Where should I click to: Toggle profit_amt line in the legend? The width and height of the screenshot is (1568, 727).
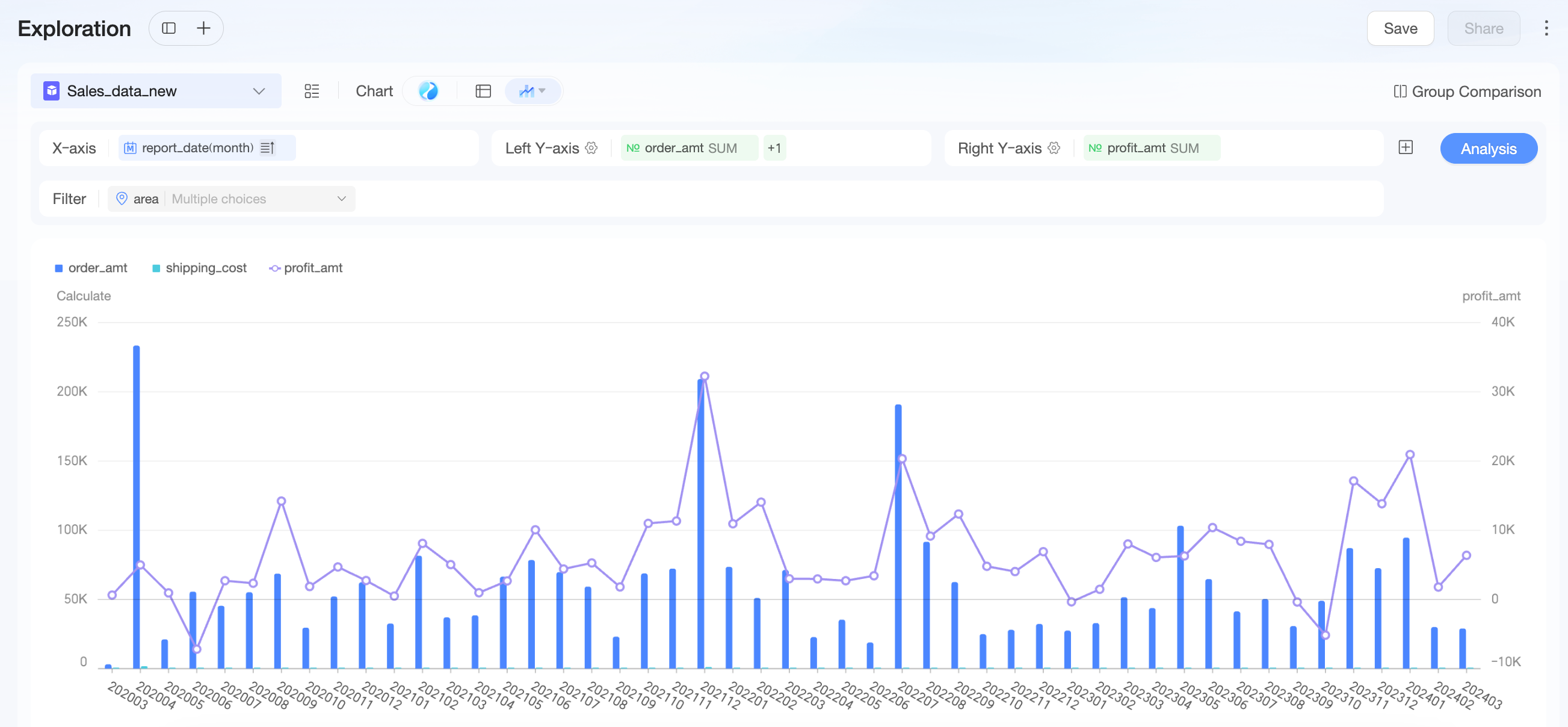click(x=306, y=268)
